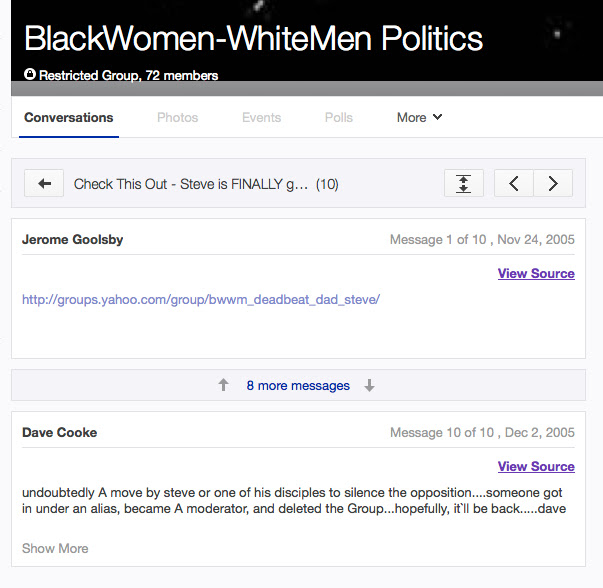Click the lock icon next to Restricted Group
The height and width of the screenshot is (588, 603).
coord(30,74)
